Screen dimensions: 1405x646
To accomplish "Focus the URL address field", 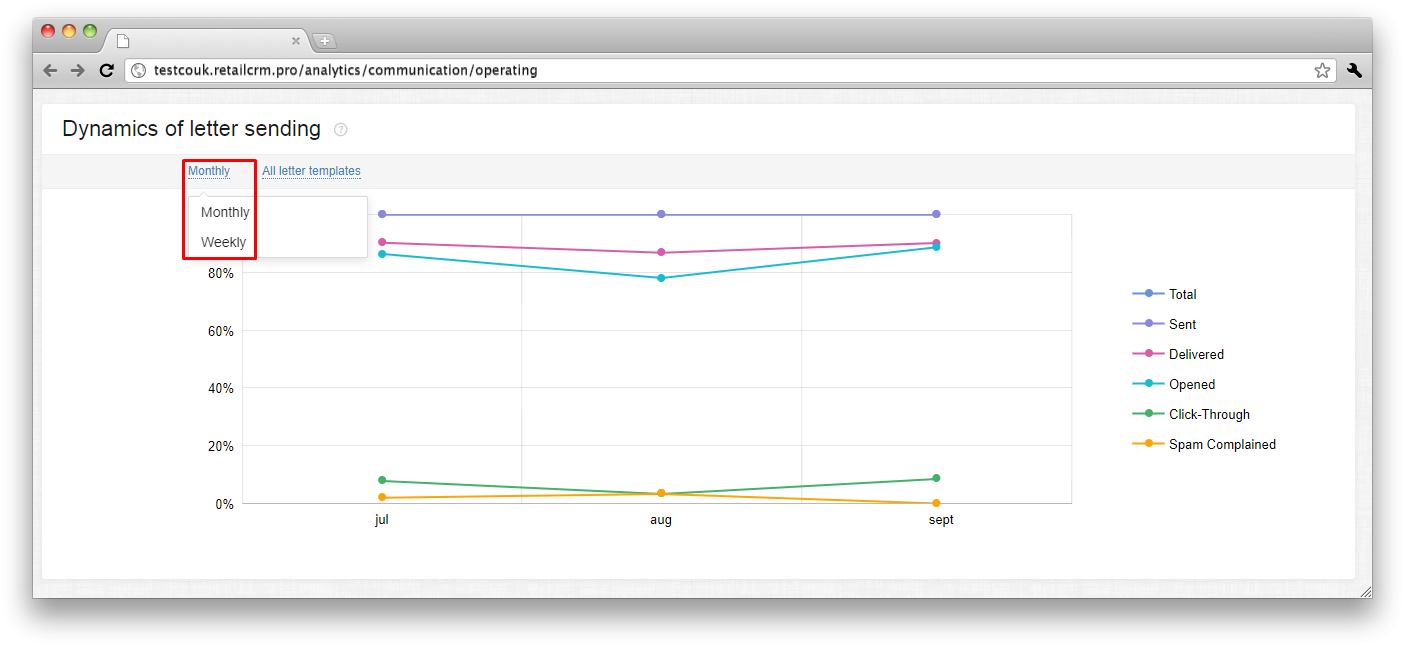I will [730, 70].
